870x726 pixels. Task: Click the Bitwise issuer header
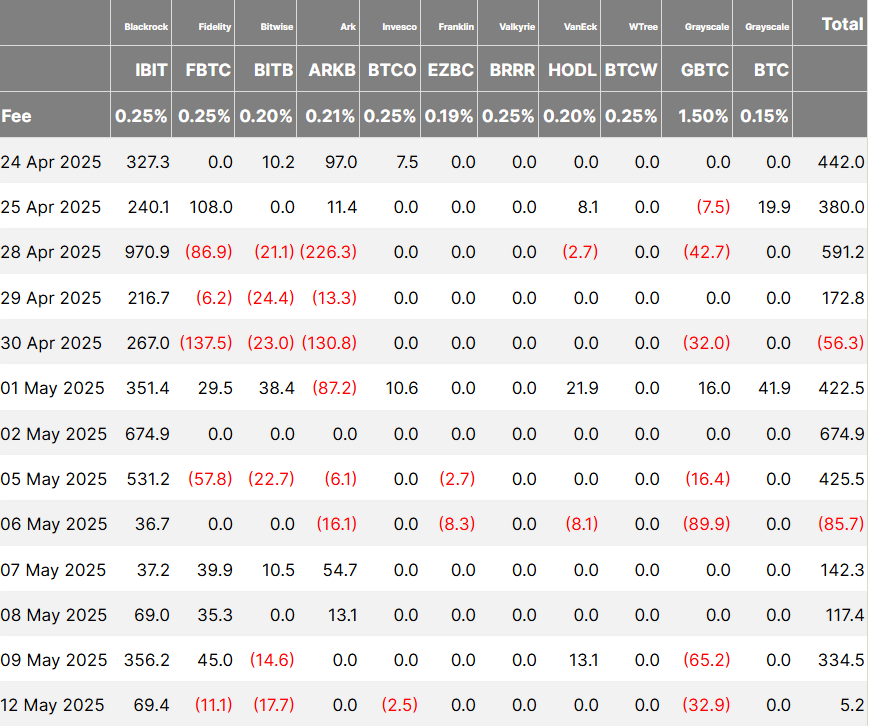coord(276,27)
